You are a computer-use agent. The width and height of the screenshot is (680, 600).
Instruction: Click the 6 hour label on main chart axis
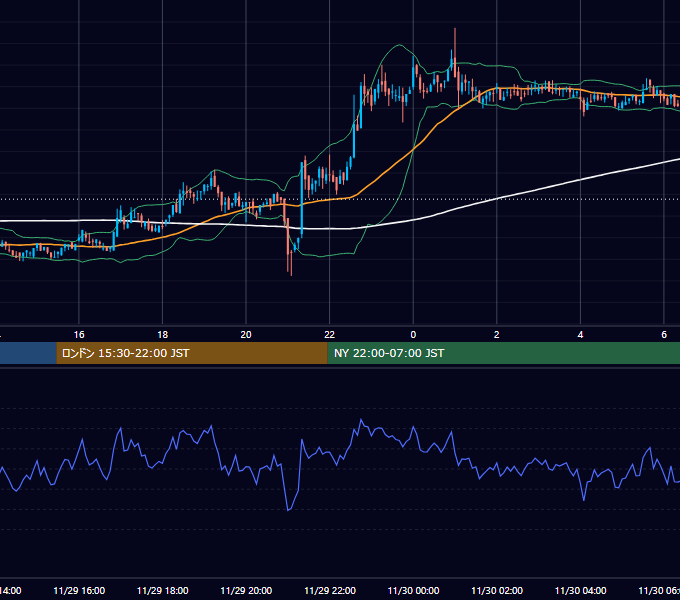pyautogui.click(x=664, y=335)
